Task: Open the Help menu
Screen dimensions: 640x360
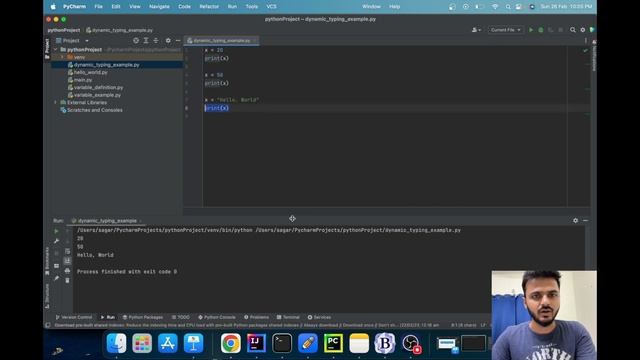Action: pyautogui.click(x=394, y=7)
